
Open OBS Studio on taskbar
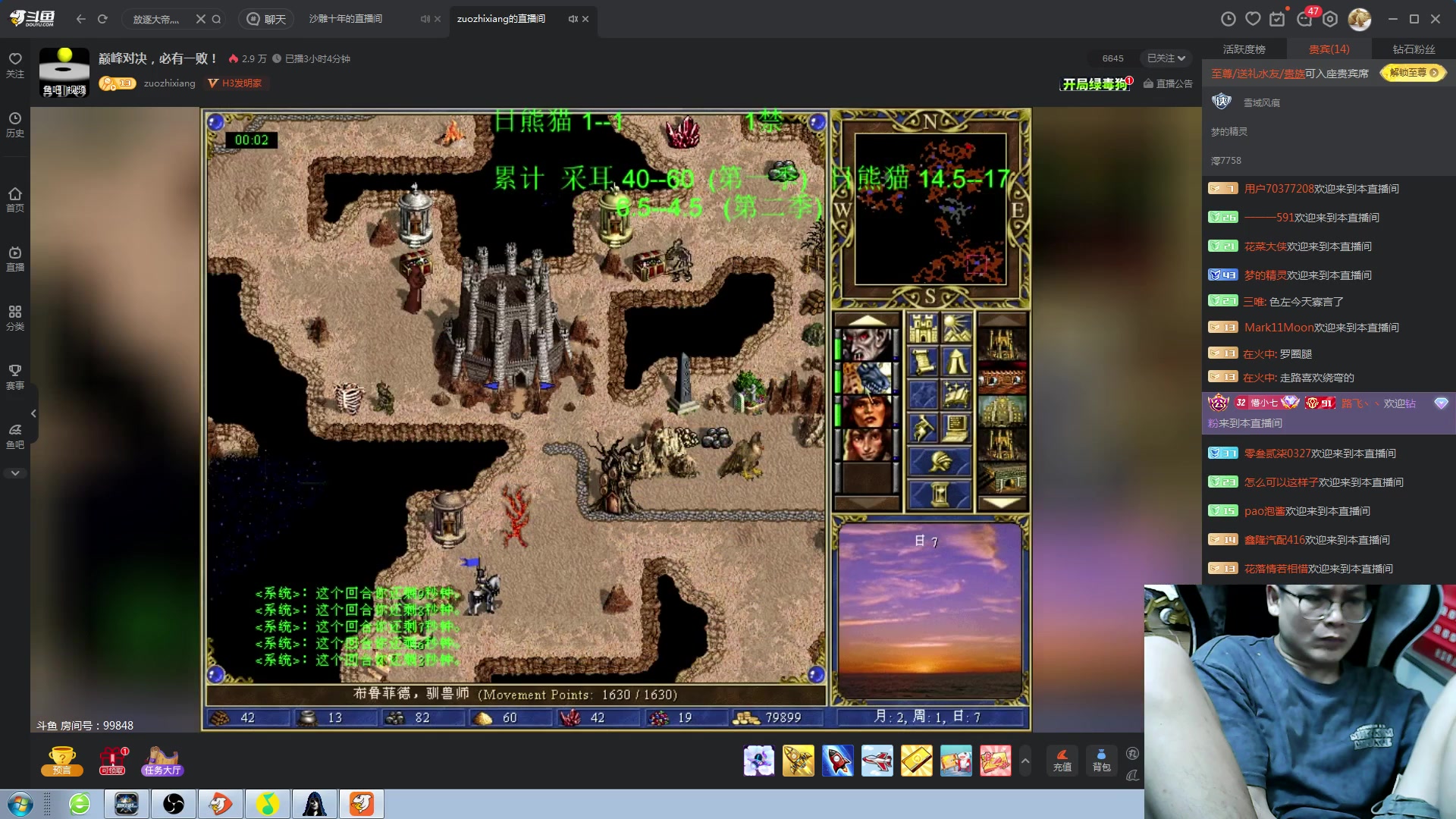(174, 804)
